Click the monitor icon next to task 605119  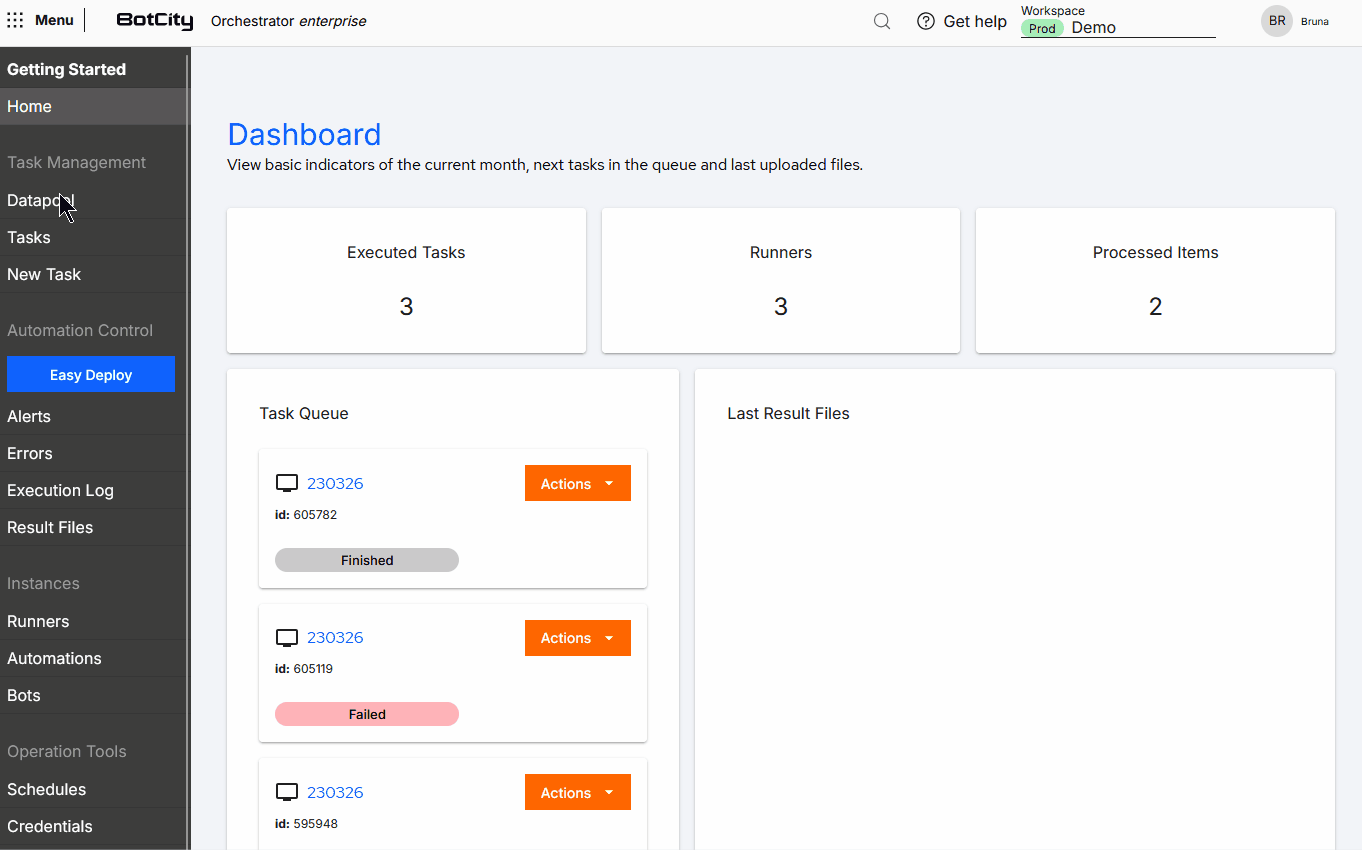(287, 637)
